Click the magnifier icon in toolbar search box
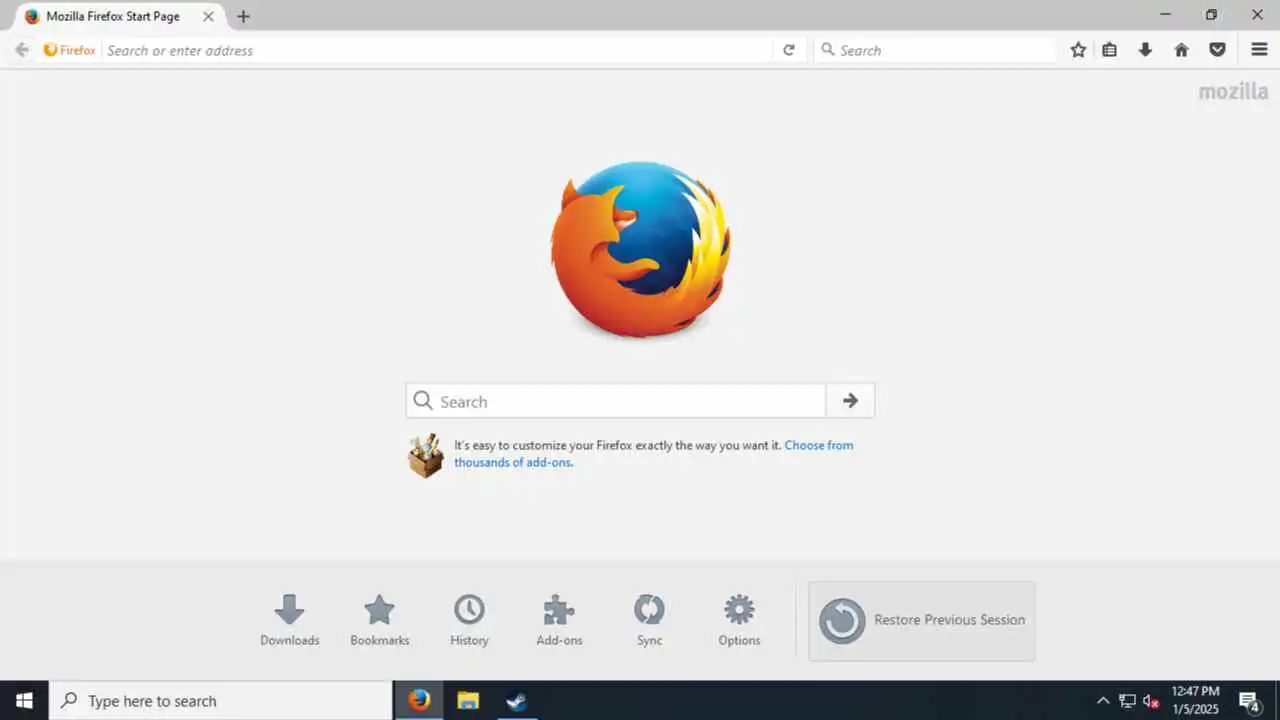Image resolution: width=1280 pixels, height=720 pixels. click(x=827, y=50)
